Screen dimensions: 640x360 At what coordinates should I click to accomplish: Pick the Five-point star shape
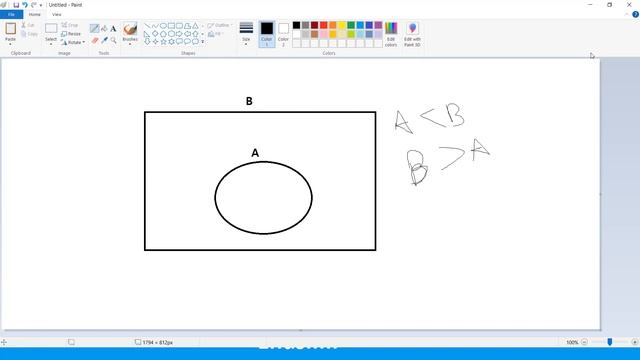point(163,41)
